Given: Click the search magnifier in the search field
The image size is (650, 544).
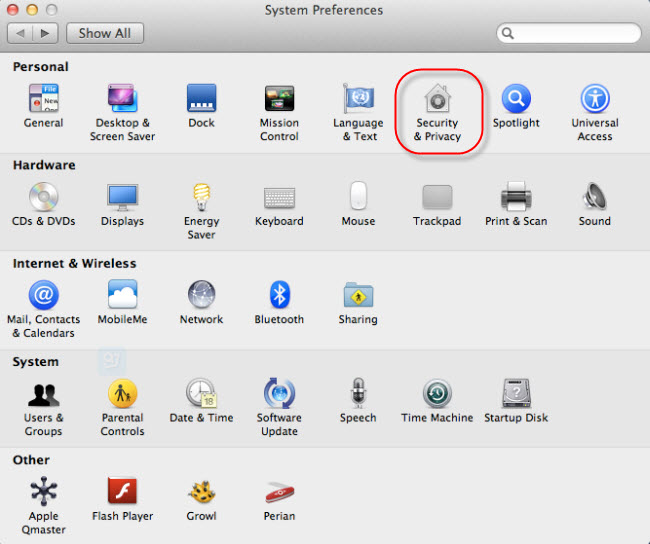Looking at the screenshot, I should tap(507, 33).
